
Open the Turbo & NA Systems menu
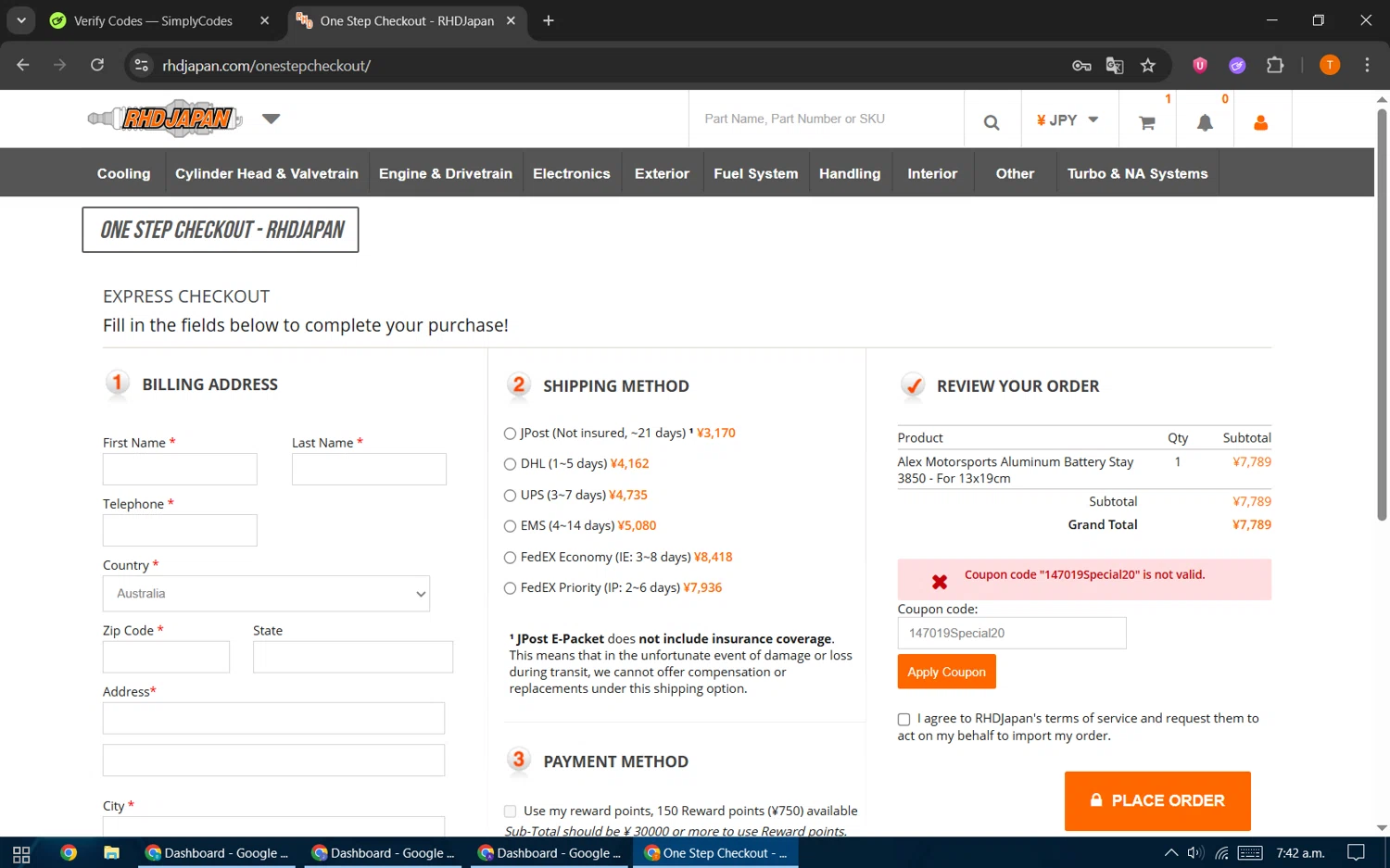[1138, 173]
